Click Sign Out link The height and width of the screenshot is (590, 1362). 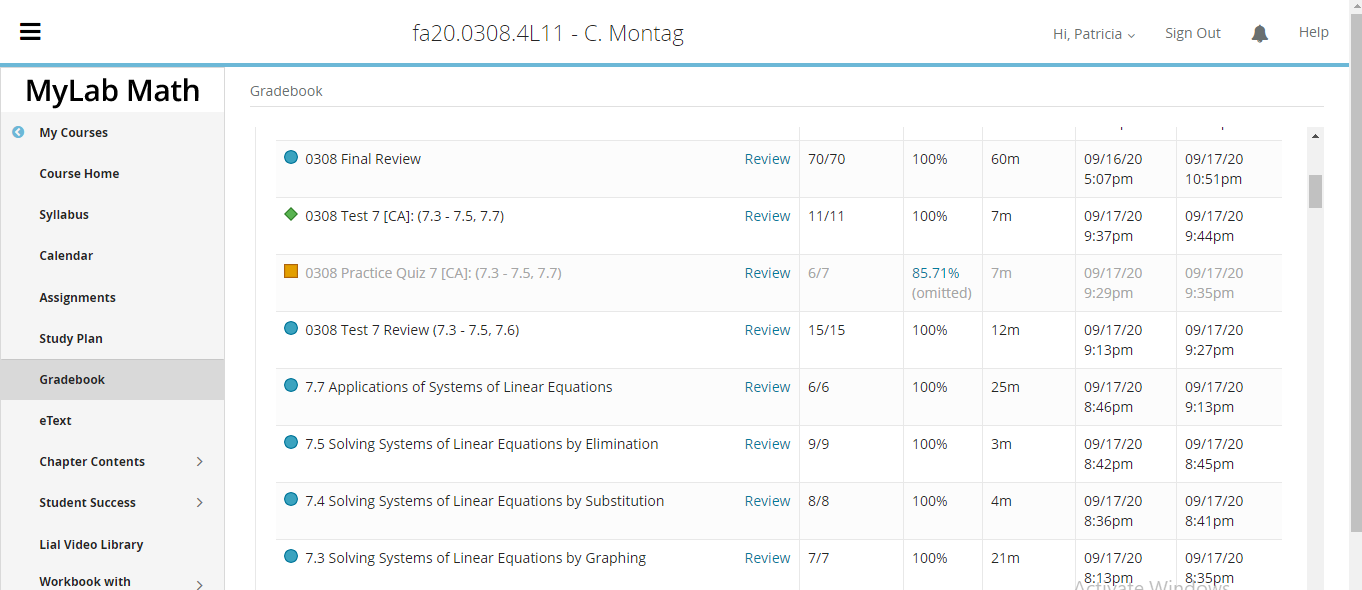[x=1192, y=33]
